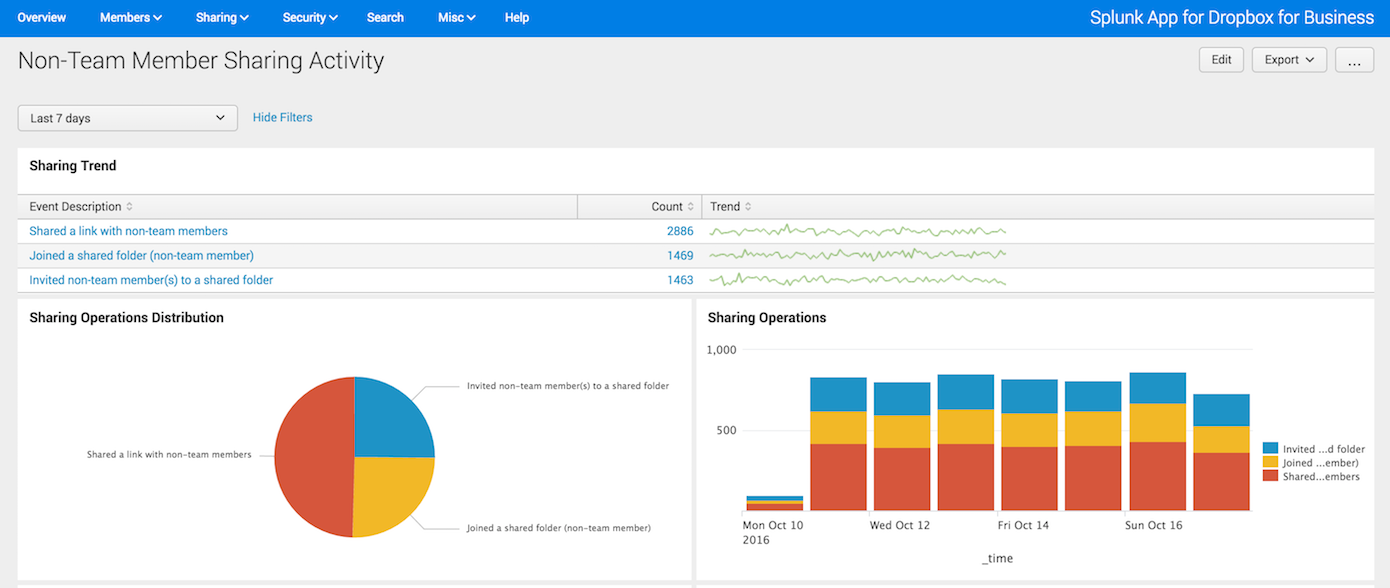This screenshot has height=588, width=1390.
Task: Click the Edit button
Action: (x=1221, y=60)
